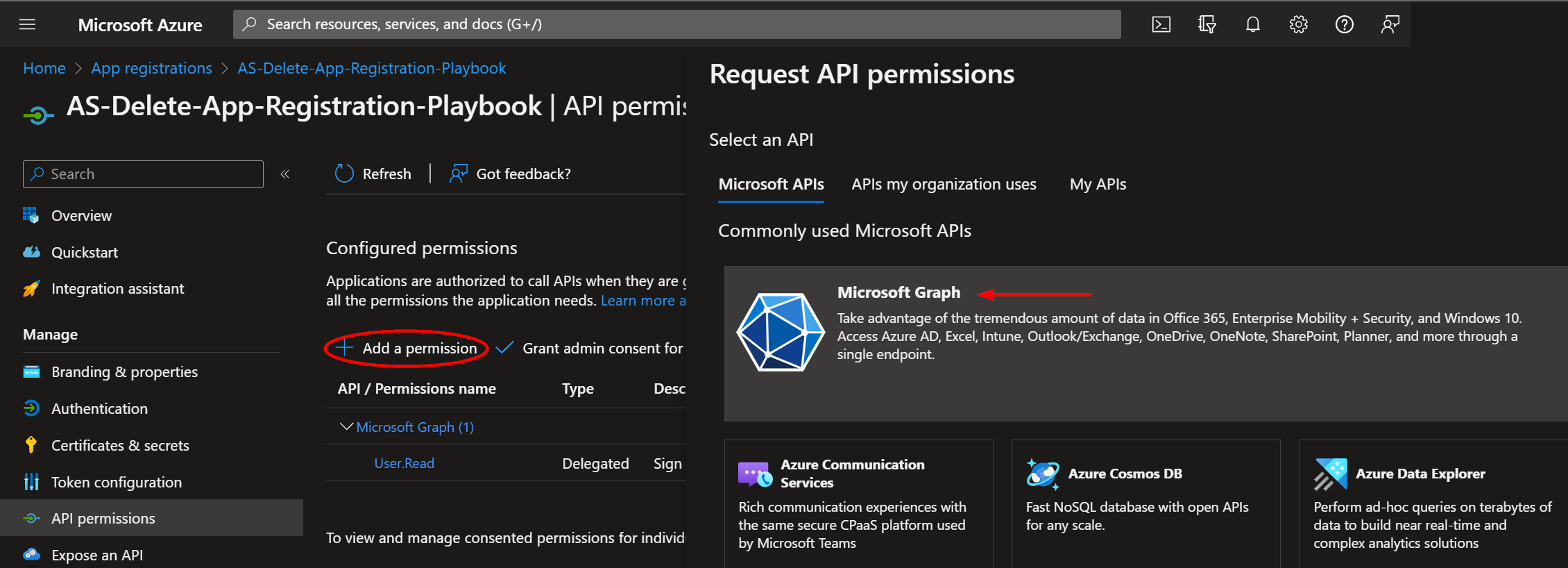Click the plus icon of Add a permission

point(345,348)
